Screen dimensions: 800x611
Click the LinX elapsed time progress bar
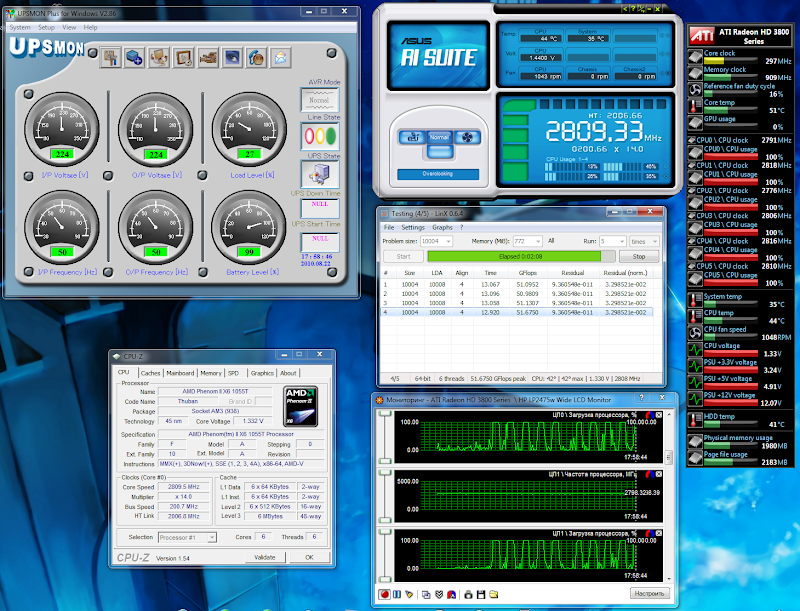(521, 257)
